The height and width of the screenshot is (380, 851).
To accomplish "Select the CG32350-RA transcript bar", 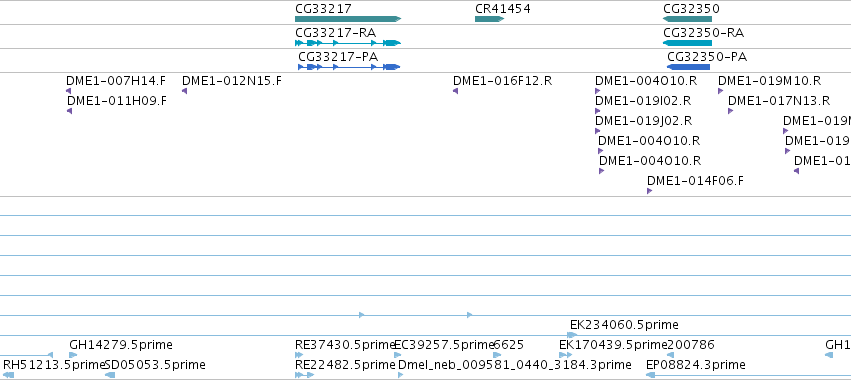I will click(x=687, y=43).
